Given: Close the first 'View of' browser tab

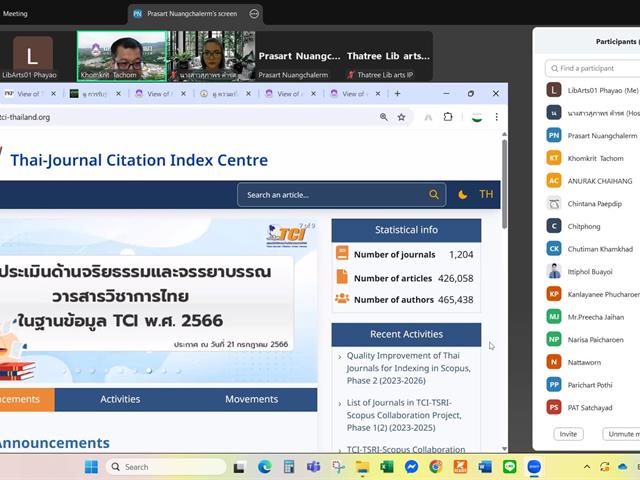Looking at the screenshot, I should [x=53, y=93].
